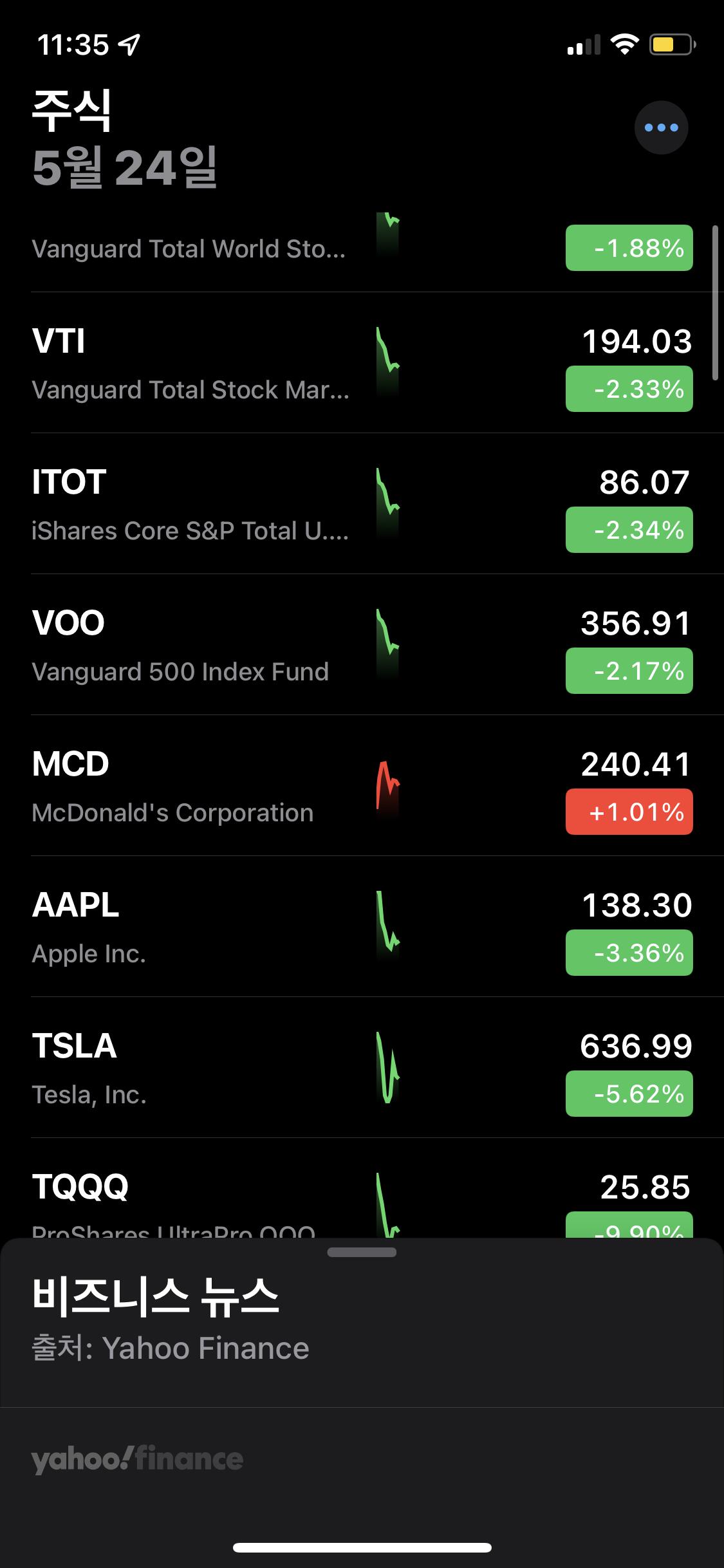724x1568 pixels.
Task: Tap the Vanguard Total World Stock -1.88% badge
Action: pos(629,248)
